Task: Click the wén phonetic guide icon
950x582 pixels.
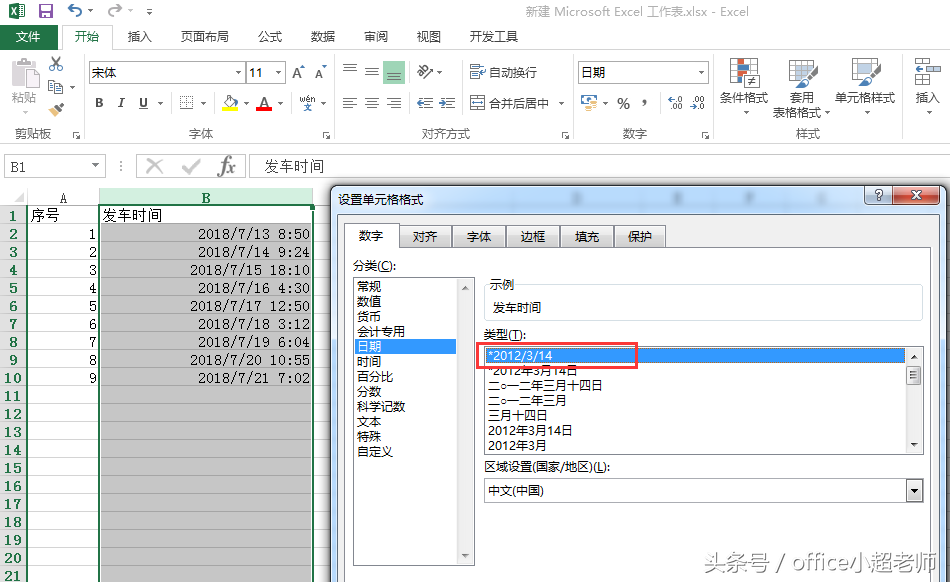Action: (307, 103)
